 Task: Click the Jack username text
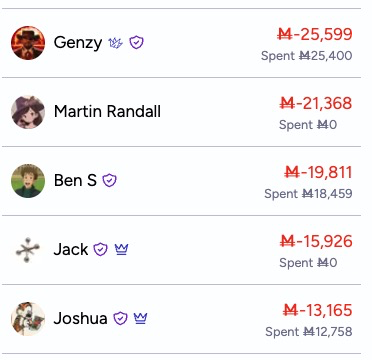[71, 249]
